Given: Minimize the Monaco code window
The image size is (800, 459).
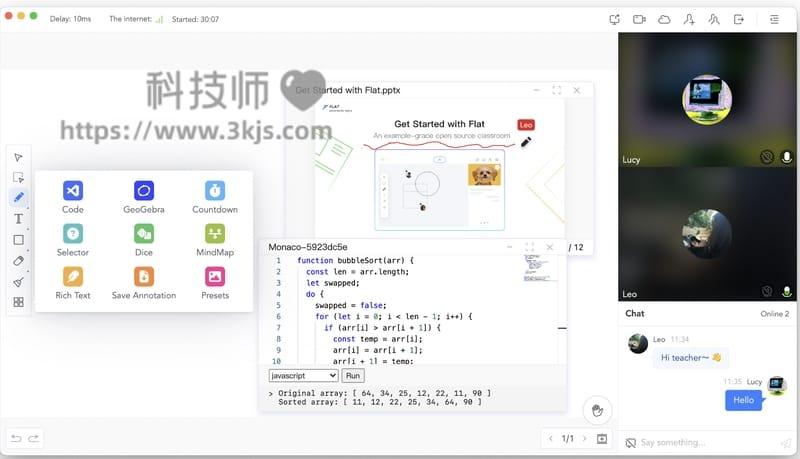Looking at the screenshot, I should coord(509,247).
